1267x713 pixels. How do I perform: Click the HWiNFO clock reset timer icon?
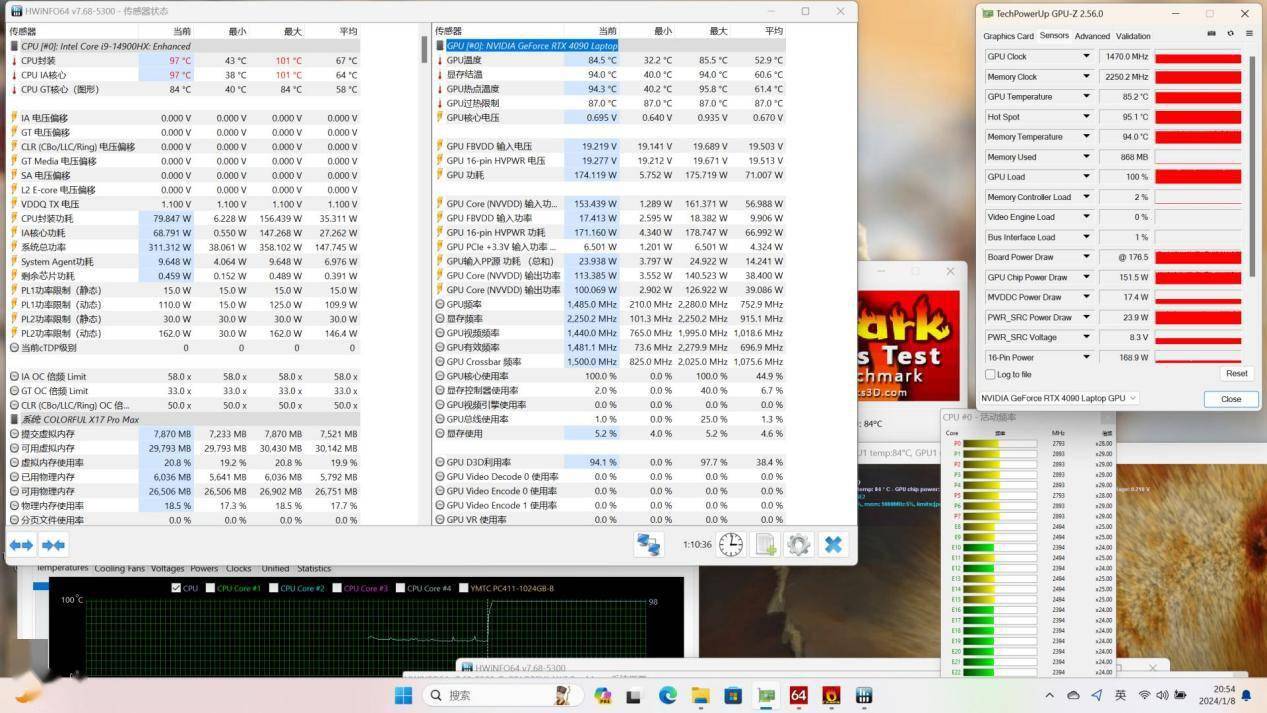[x=731, y=544]
